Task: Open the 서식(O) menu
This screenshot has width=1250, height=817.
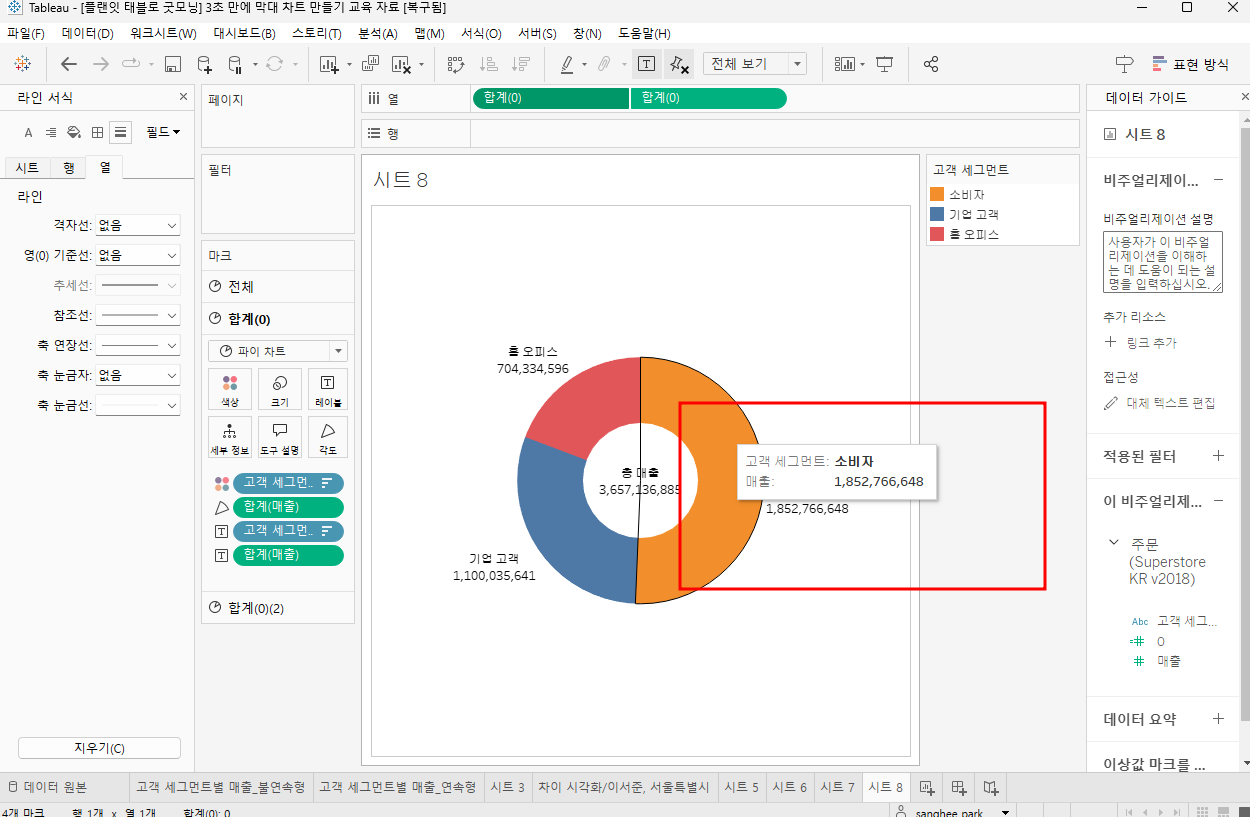Action: (x=481, y=33)
